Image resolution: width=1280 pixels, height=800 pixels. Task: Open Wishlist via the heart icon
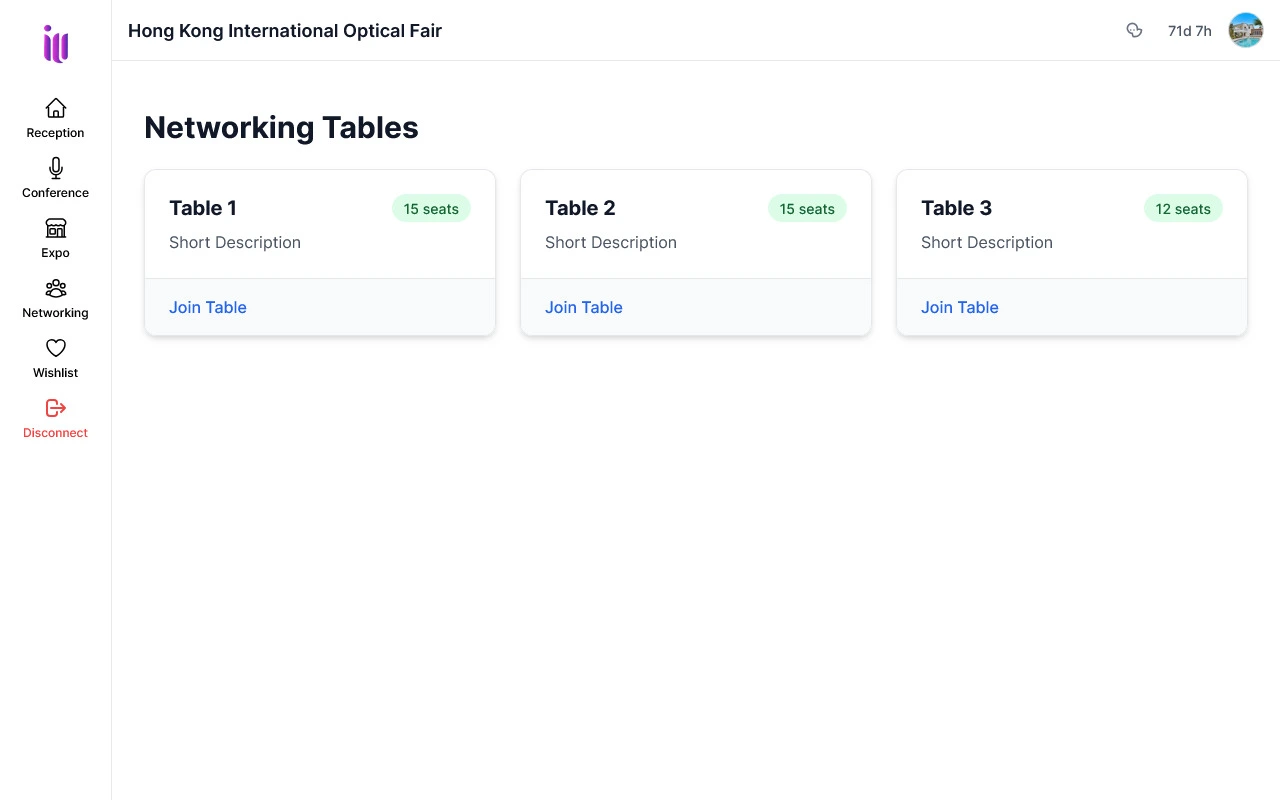point(56,348)
